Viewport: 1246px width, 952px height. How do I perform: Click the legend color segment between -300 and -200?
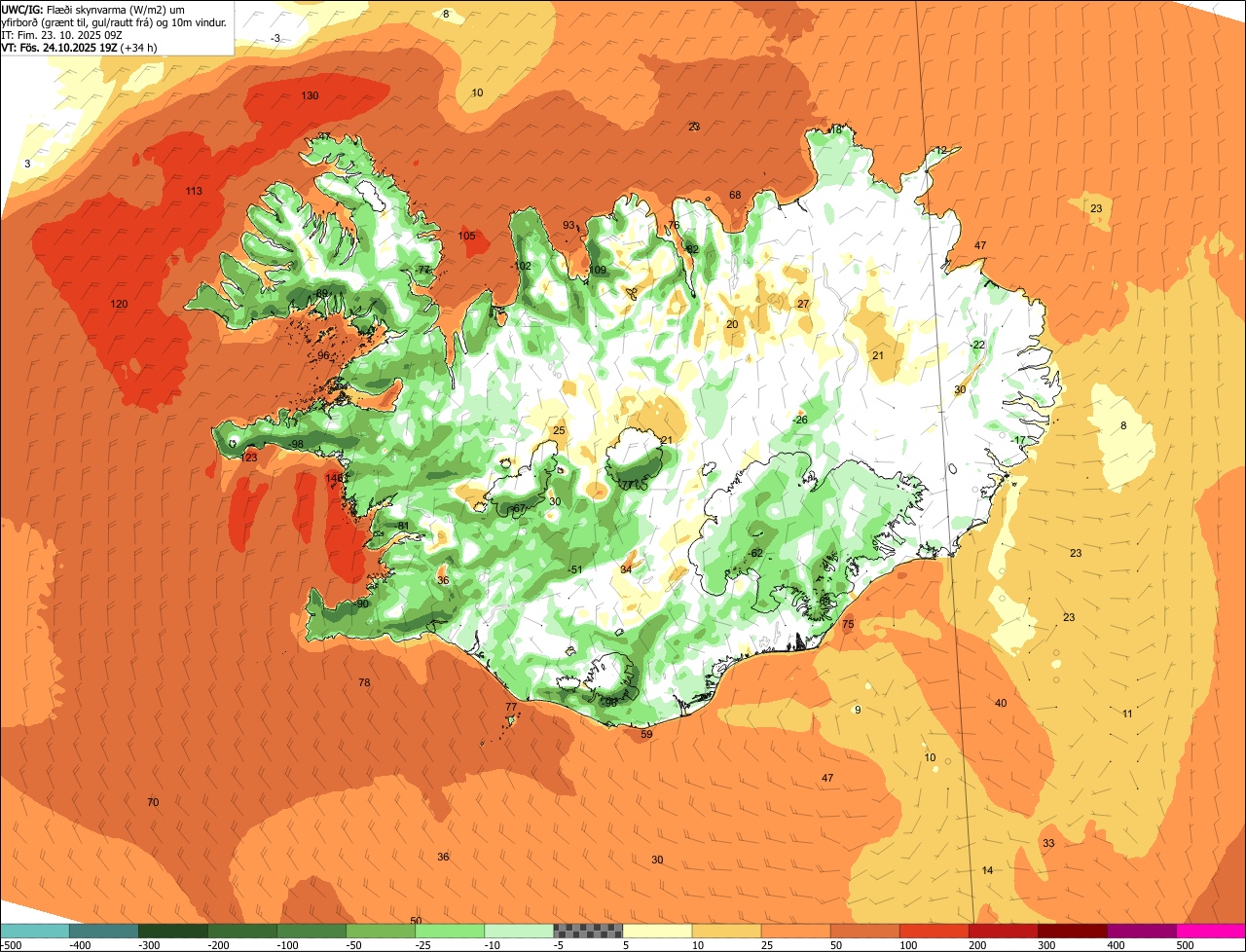tap(173, 931)
